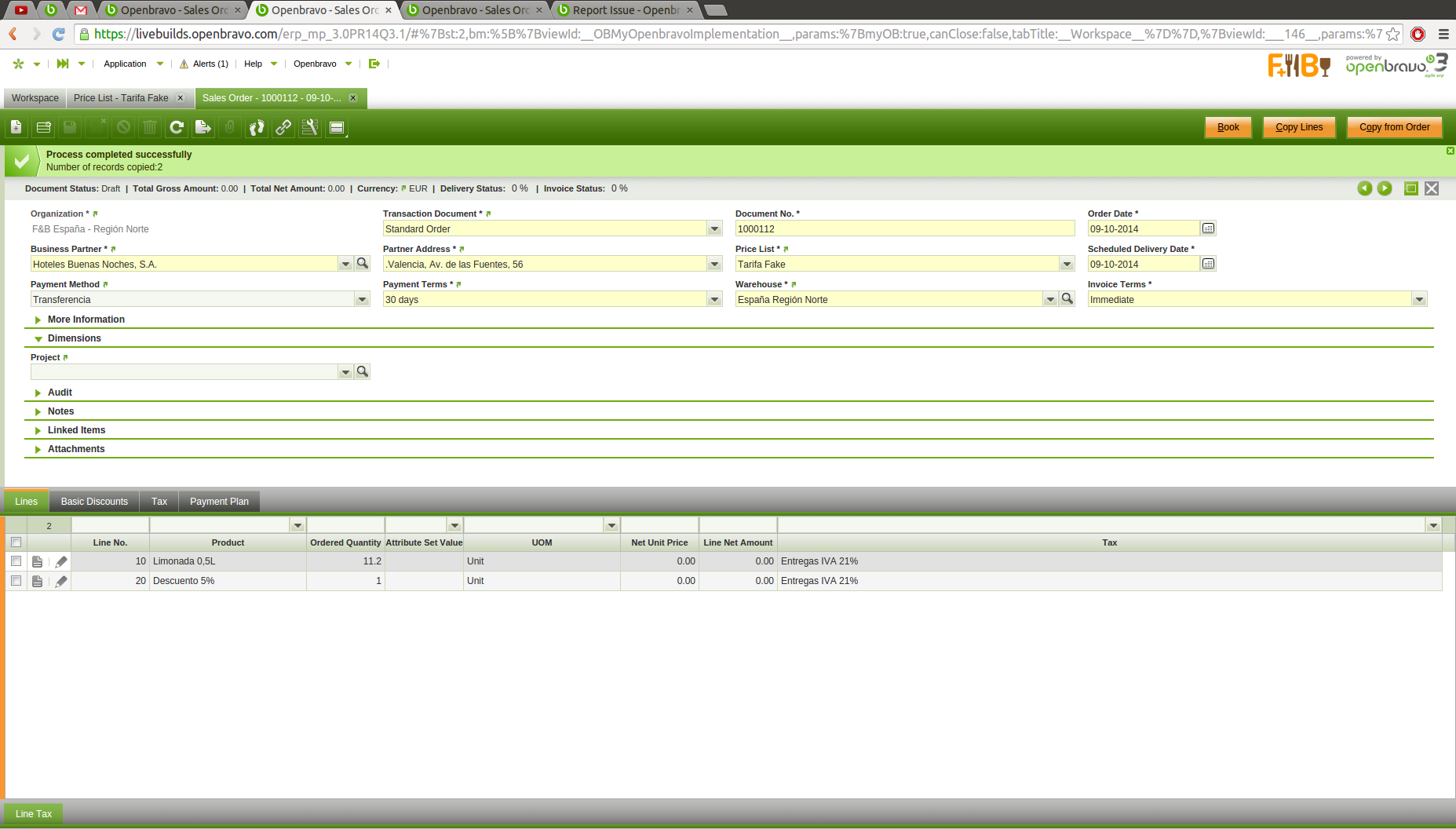Screen dimensions: 1456x829
Task: Click the Refresh toolbar icon
Action: tap(177, 127)
